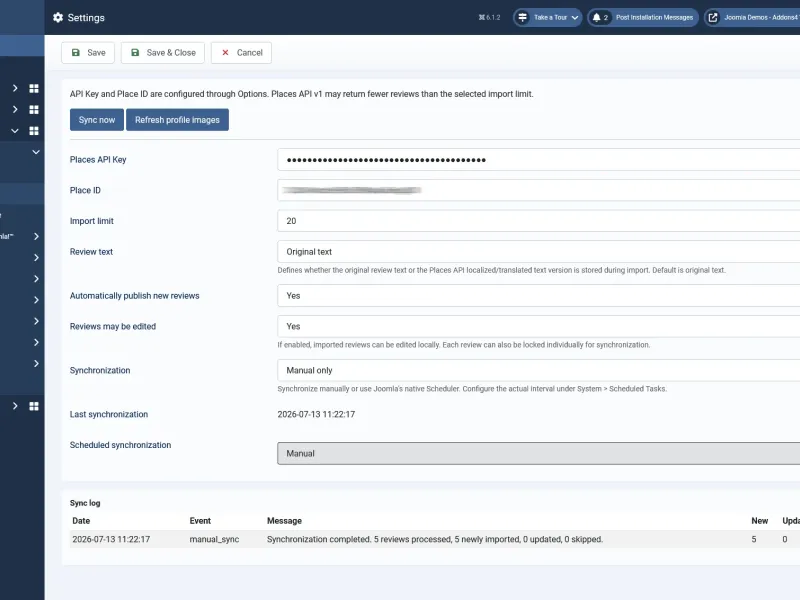
Task: Click the Places API Key label
Action: (98, 160)
